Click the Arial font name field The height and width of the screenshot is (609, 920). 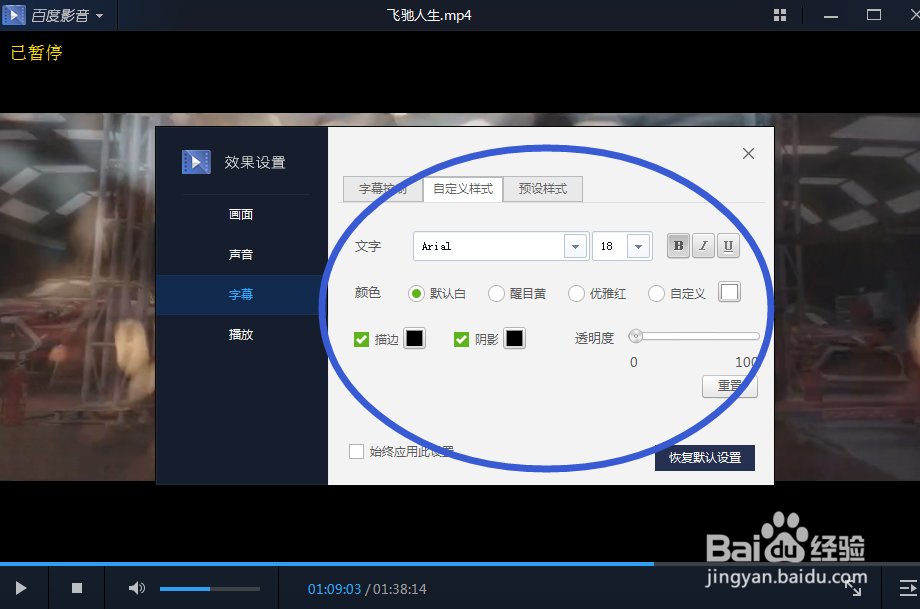pyautogui.click(x=489, y=246)
